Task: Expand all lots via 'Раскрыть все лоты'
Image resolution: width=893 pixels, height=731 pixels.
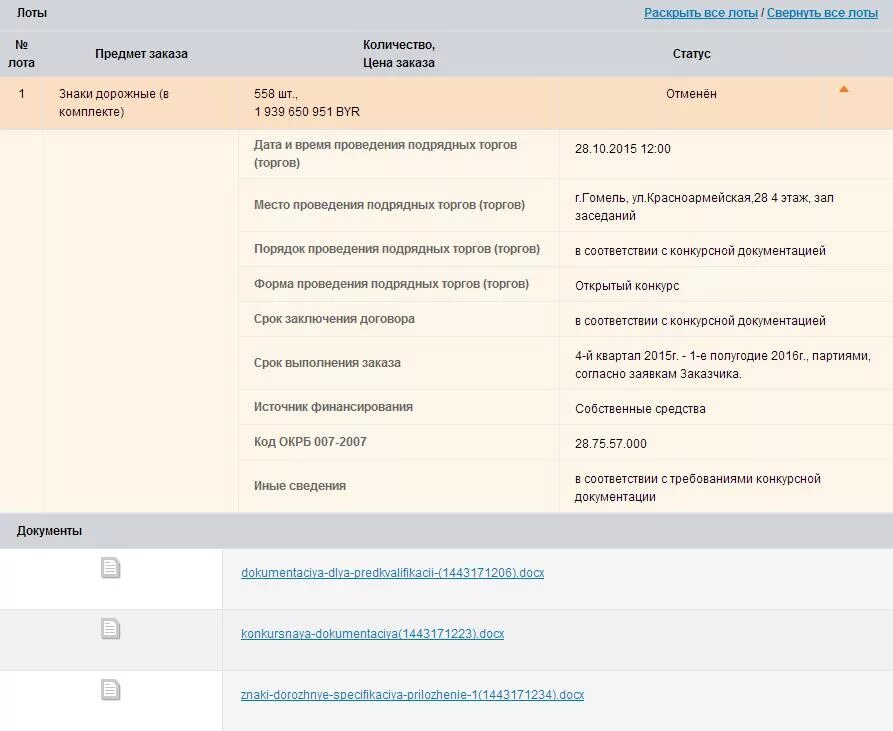Action: [701, 13]
